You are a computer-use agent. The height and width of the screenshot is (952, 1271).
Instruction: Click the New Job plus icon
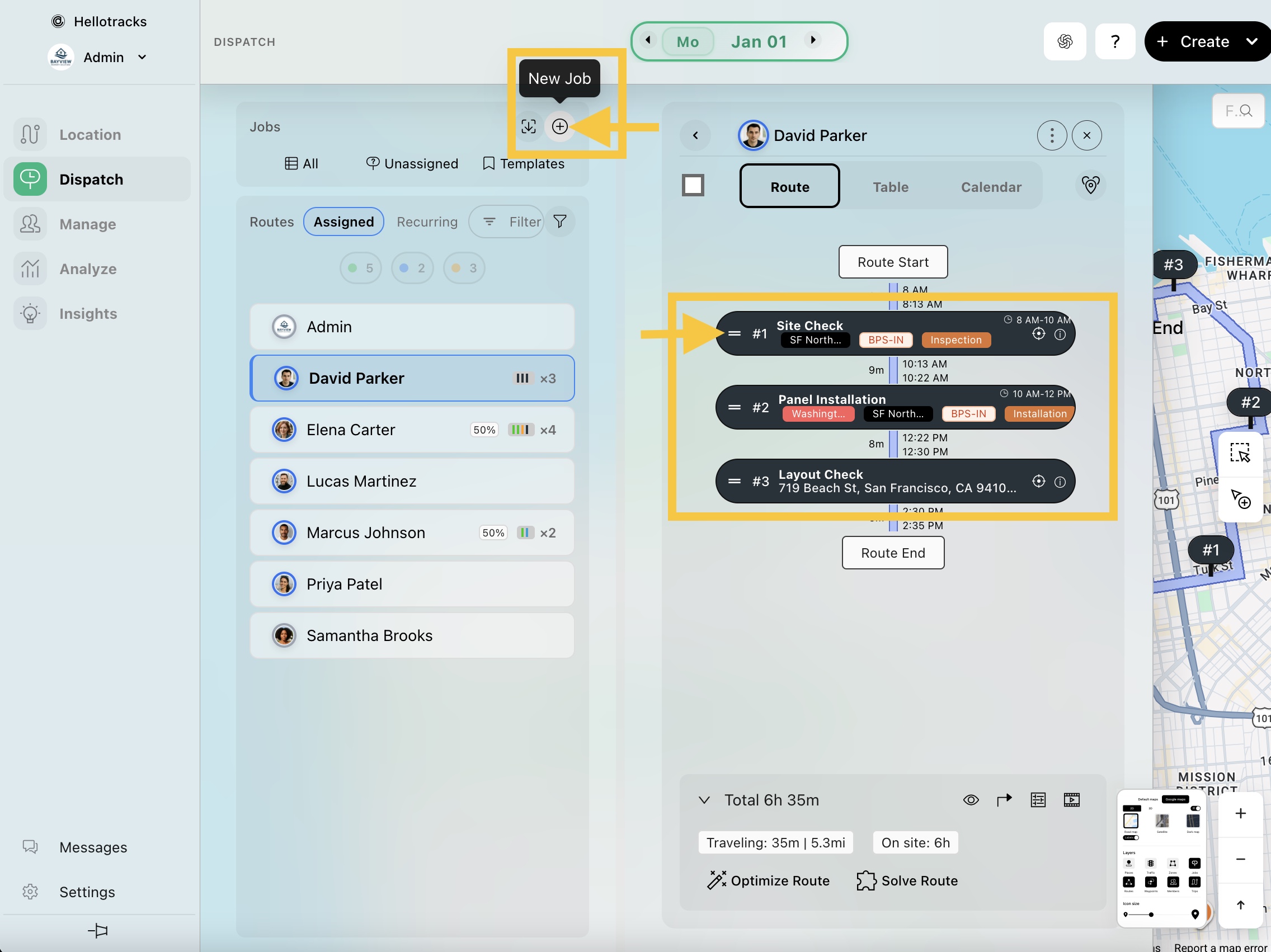click(559, 126)
